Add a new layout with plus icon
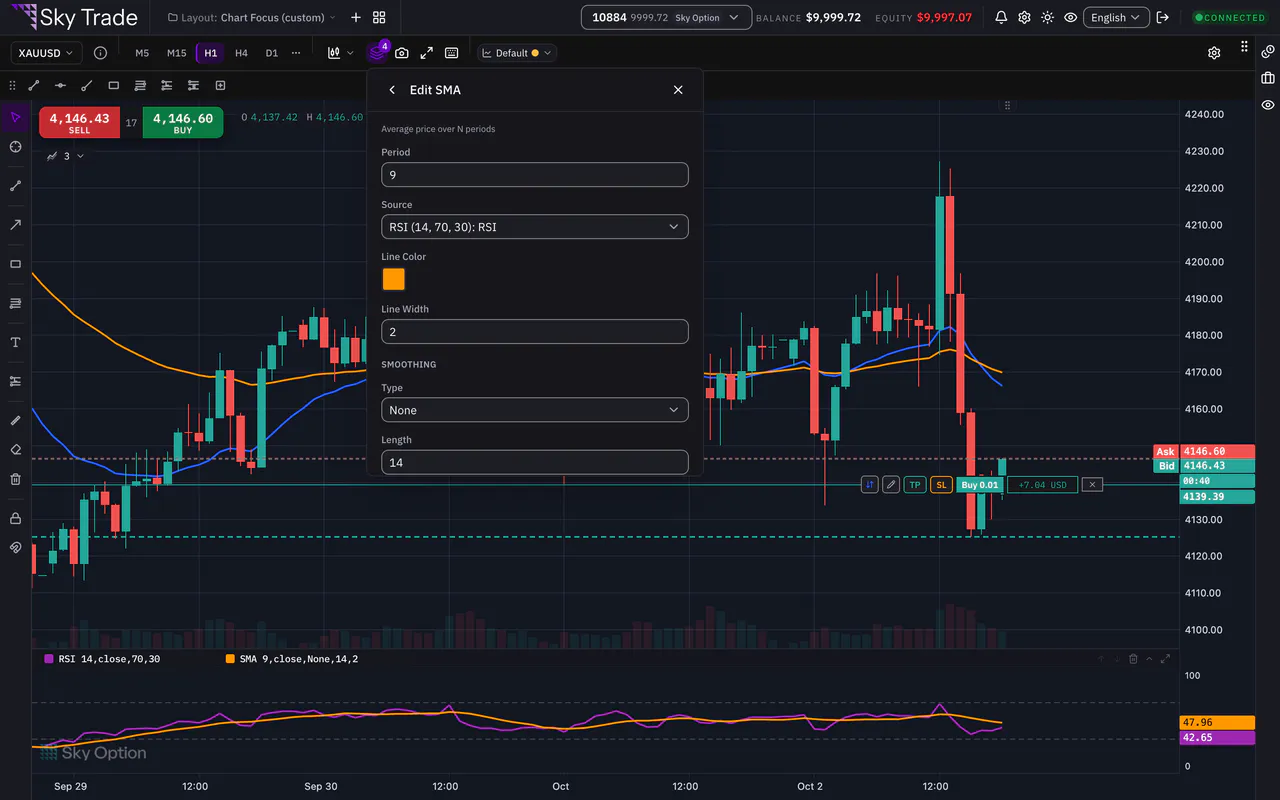This screenshot has width=1280, height=800. 356,17
